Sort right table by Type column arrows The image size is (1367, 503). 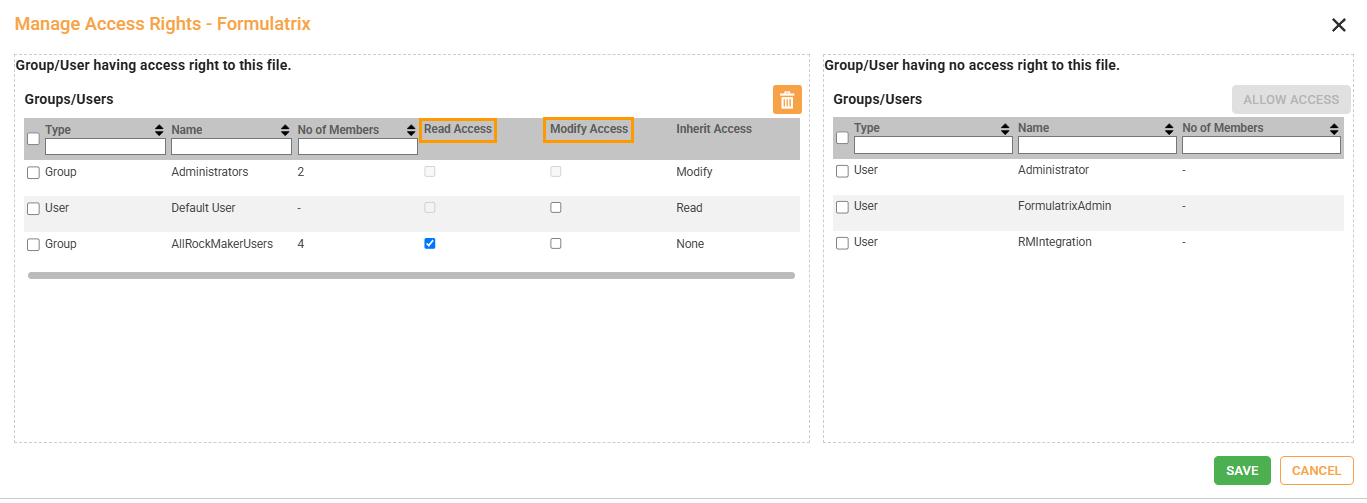click(1006, 129)
